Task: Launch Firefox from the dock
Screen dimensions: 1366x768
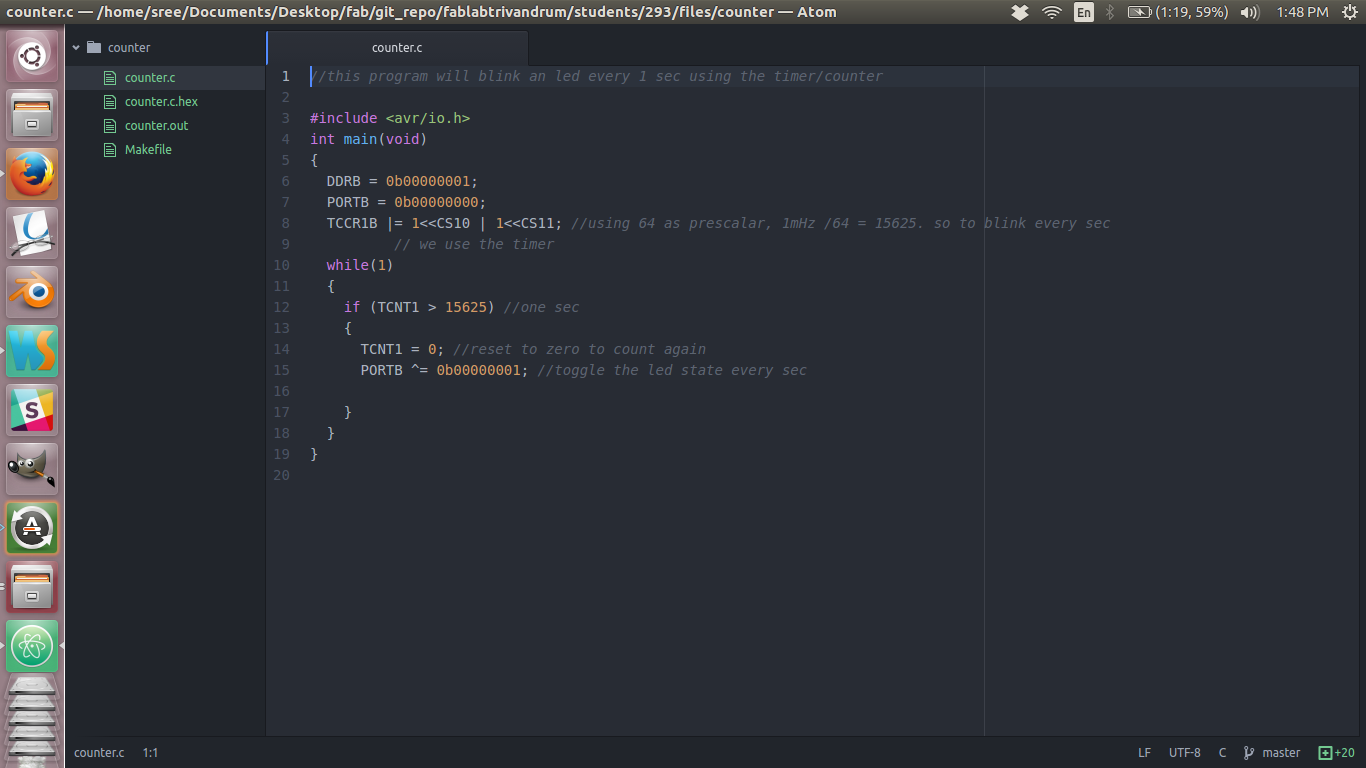Action: pos(33,174)
